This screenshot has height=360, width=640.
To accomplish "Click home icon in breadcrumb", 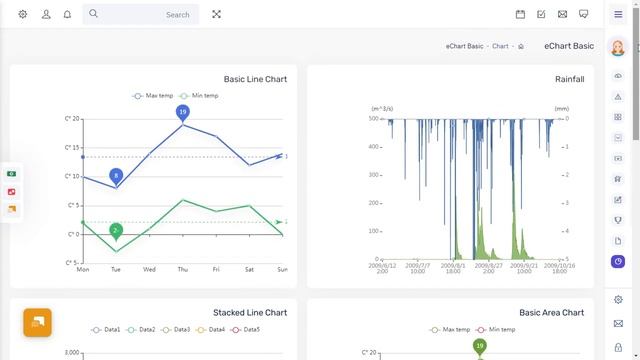I will point(521,47).
